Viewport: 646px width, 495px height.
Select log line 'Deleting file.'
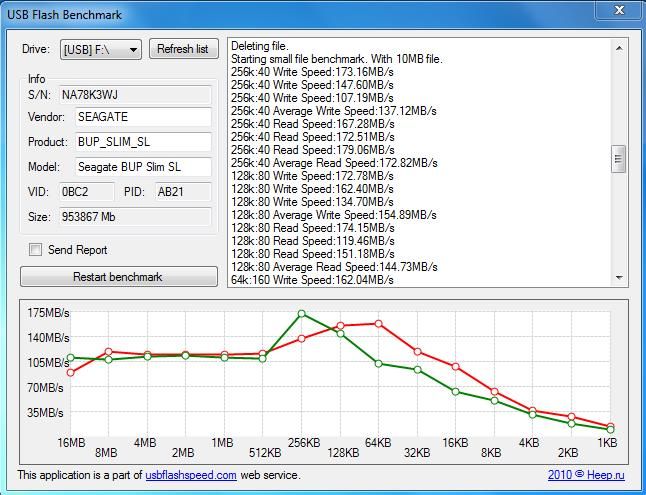[x=260, y=46]
